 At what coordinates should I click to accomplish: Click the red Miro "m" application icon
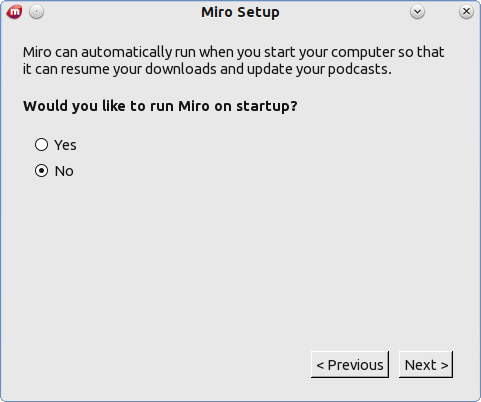14,12
